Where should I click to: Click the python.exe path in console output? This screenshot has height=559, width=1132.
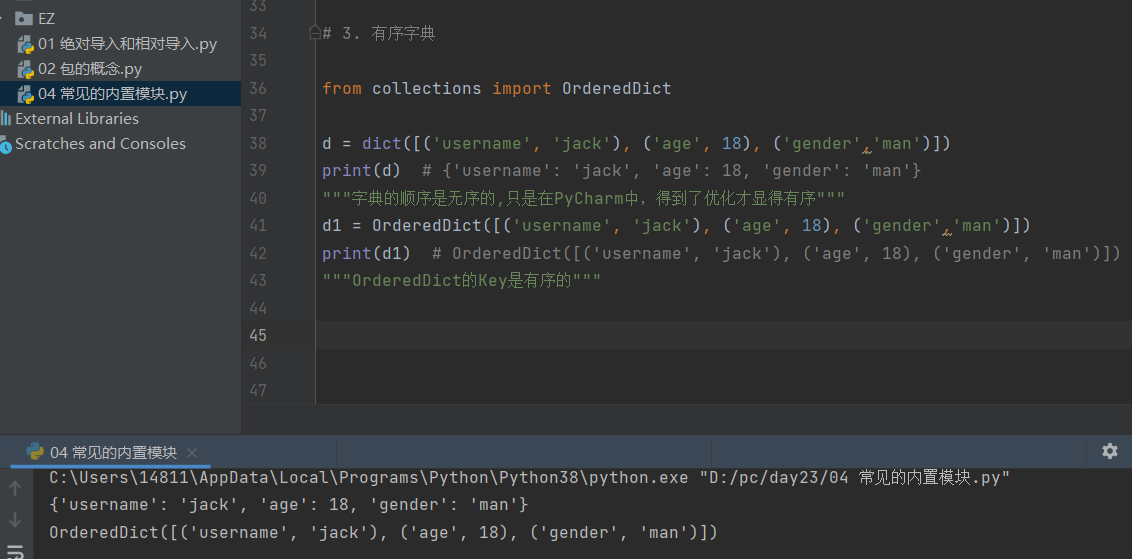coord(370,478)
